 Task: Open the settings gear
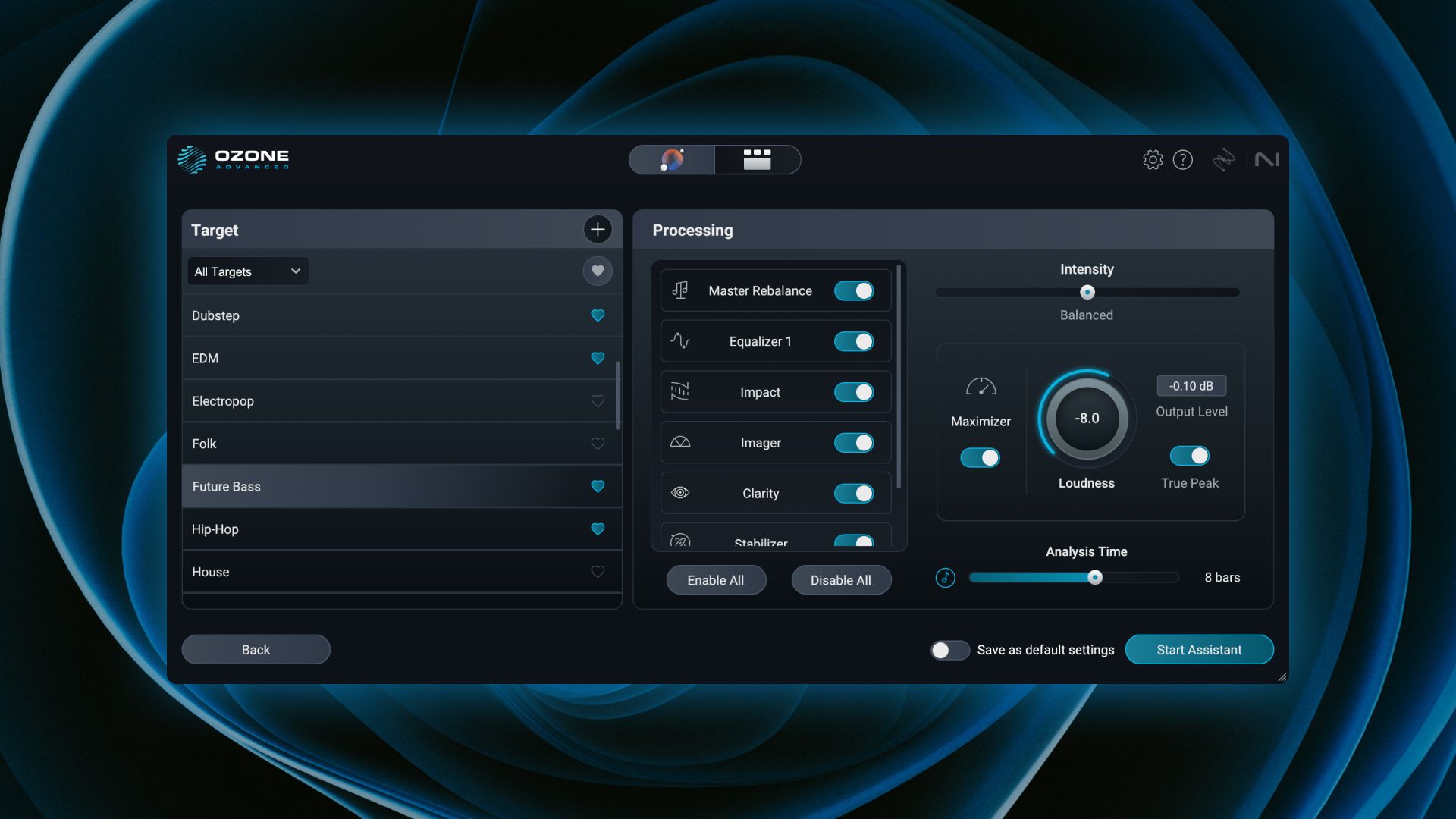pyautogui.click(x=1153, y=160)
